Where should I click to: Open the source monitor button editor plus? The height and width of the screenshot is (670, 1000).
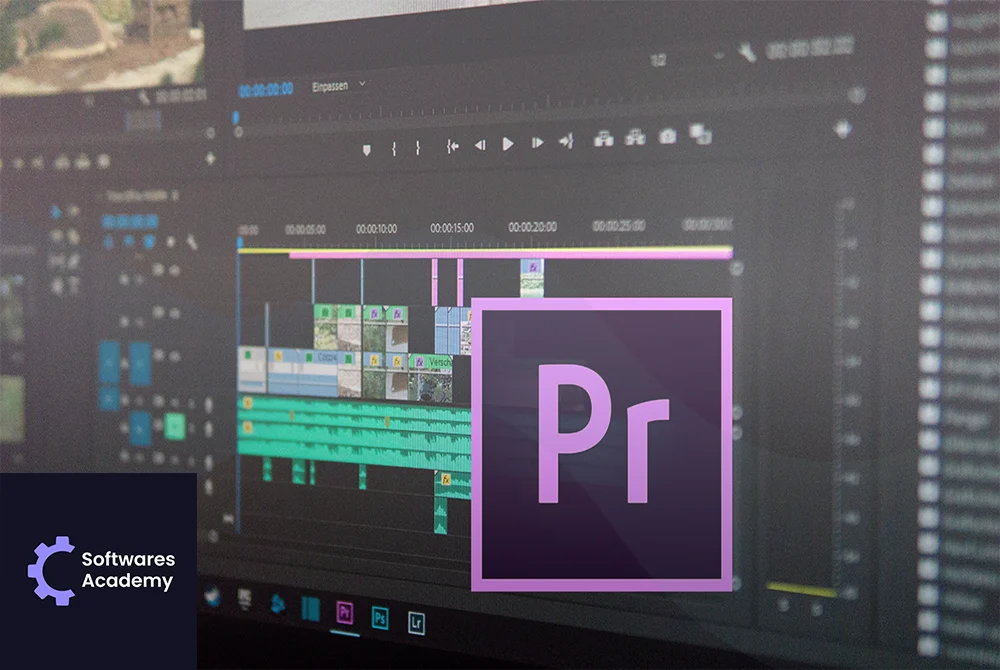(x=210, y=159)
